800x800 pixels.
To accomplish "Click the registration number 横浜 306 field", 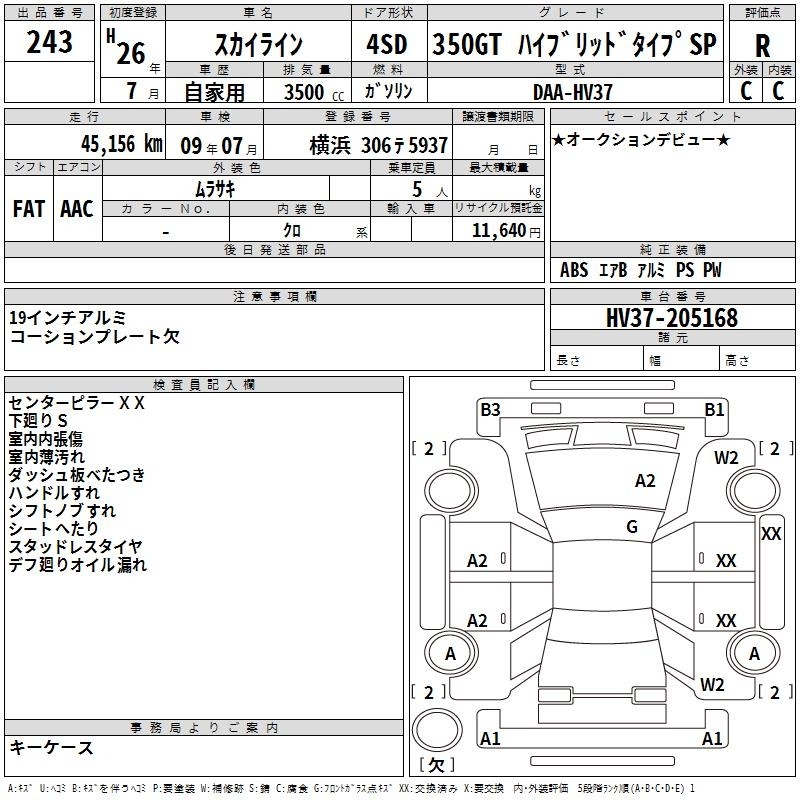I will 358,145.
